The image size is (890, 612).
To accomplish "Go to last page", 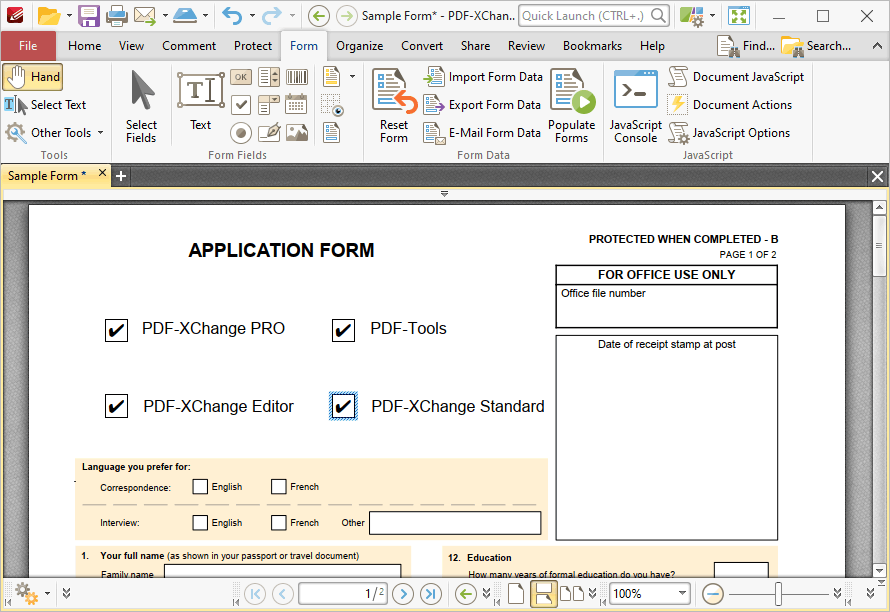I will [x=431, y=594].
